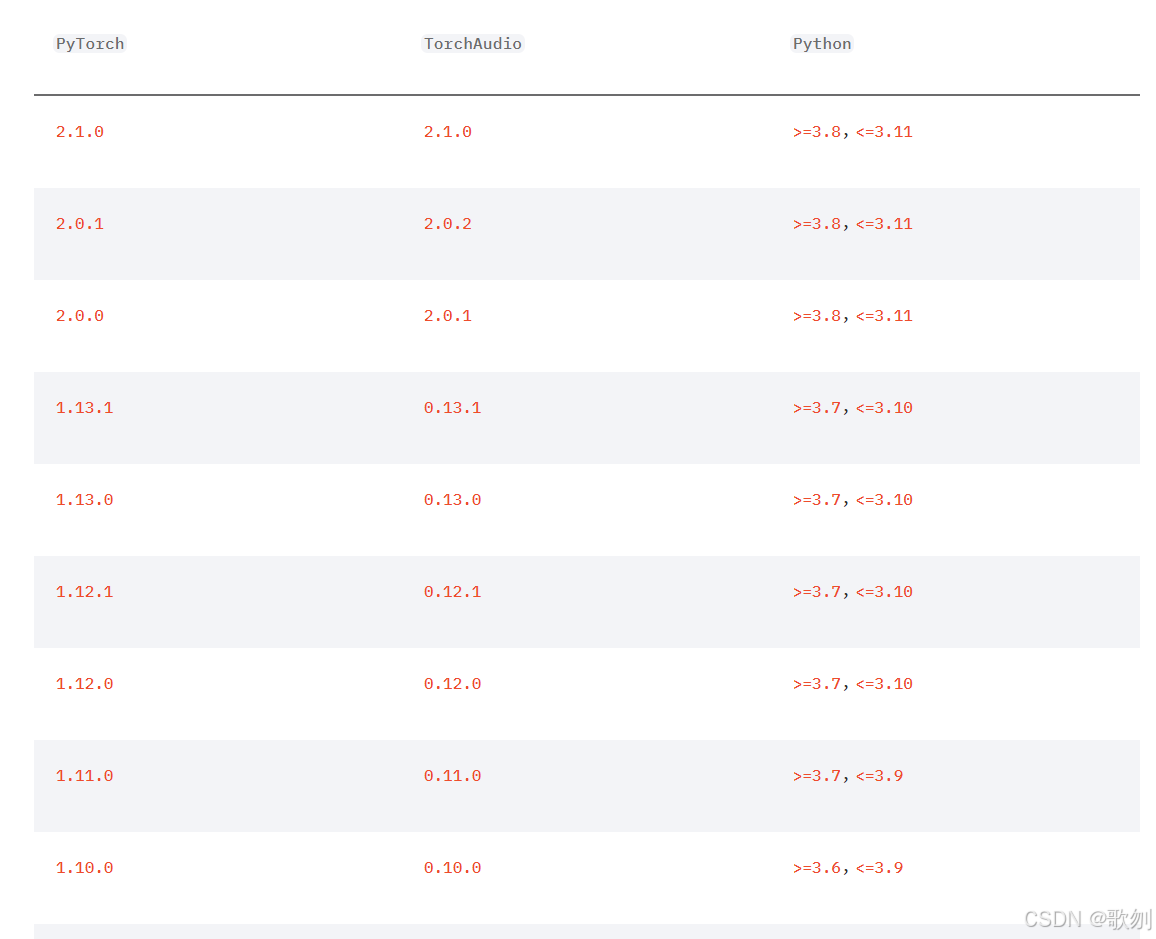This screenshot has height=939, width=1156.
Task: Select PyTorch version 1.13.0 cell
Action: (85, 500)
